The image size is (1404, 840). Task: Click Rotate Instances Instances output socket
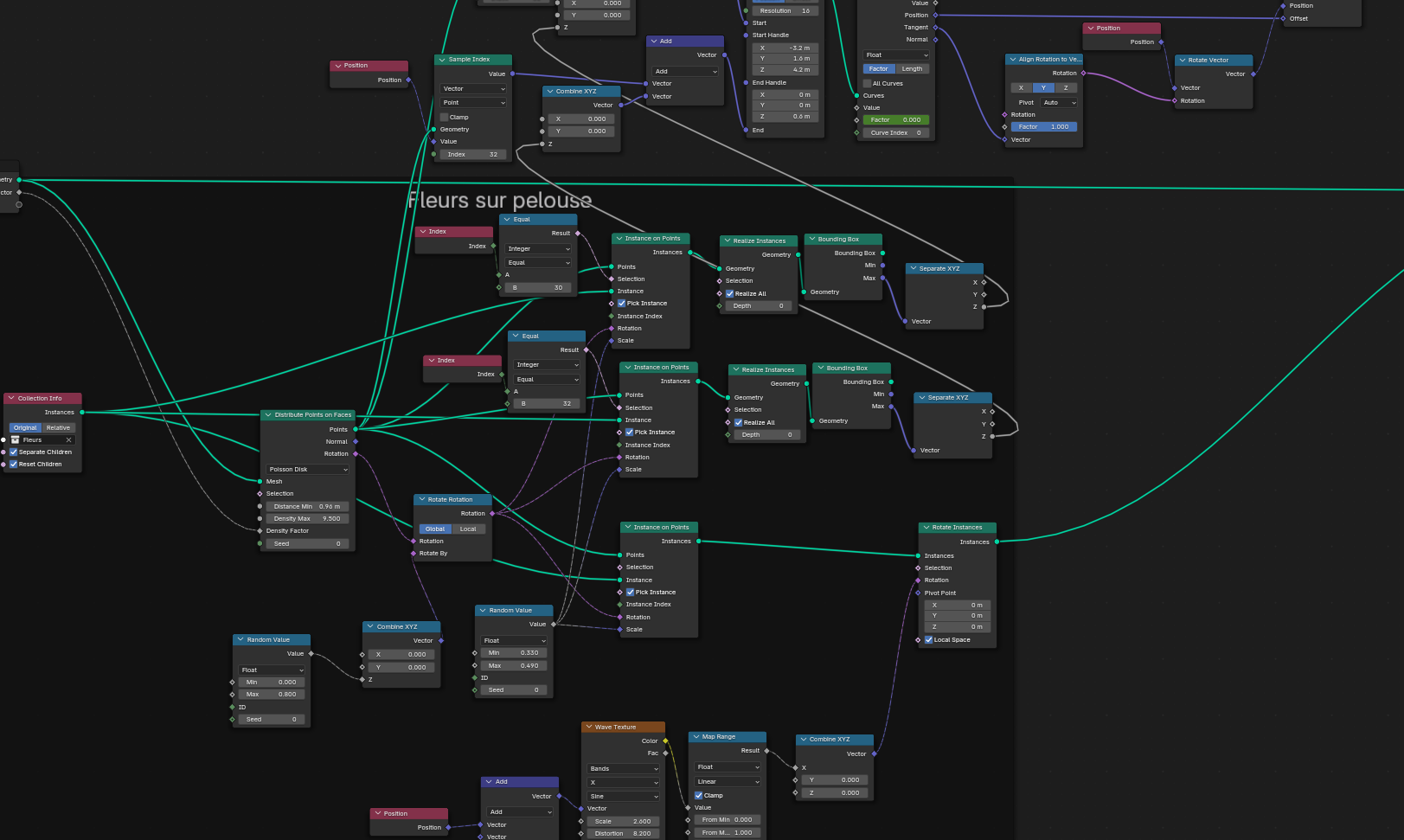(997, 542)
